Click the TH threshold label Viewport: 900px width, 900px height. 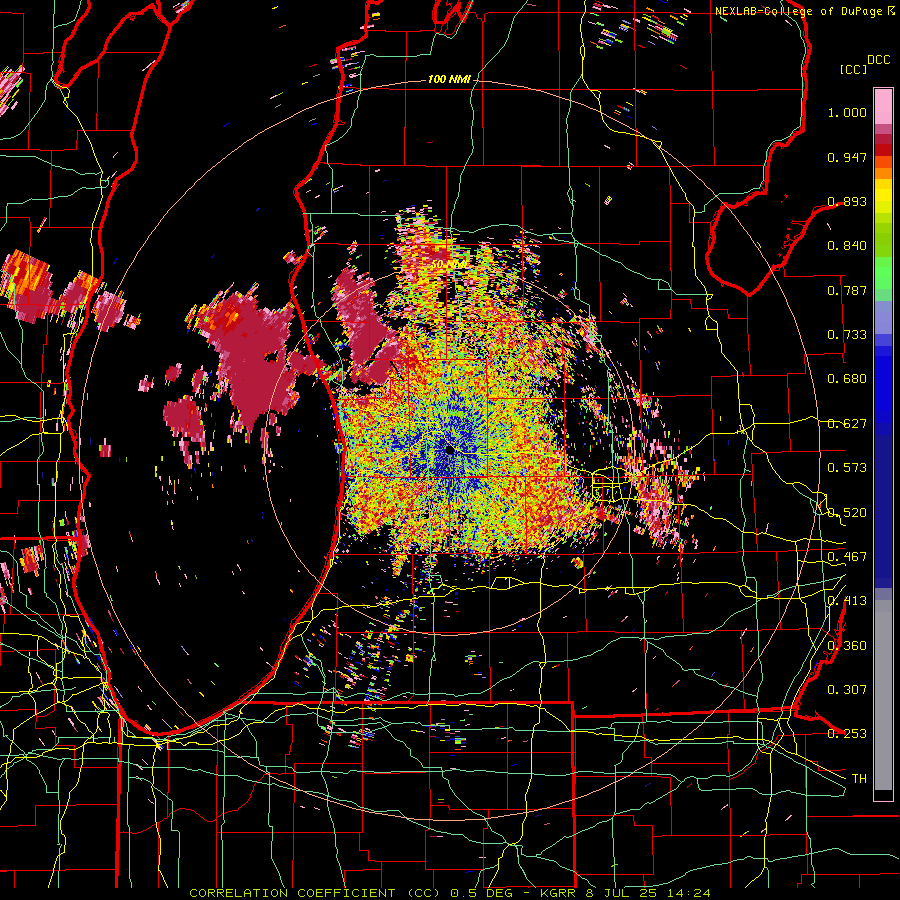click(859, 779)
